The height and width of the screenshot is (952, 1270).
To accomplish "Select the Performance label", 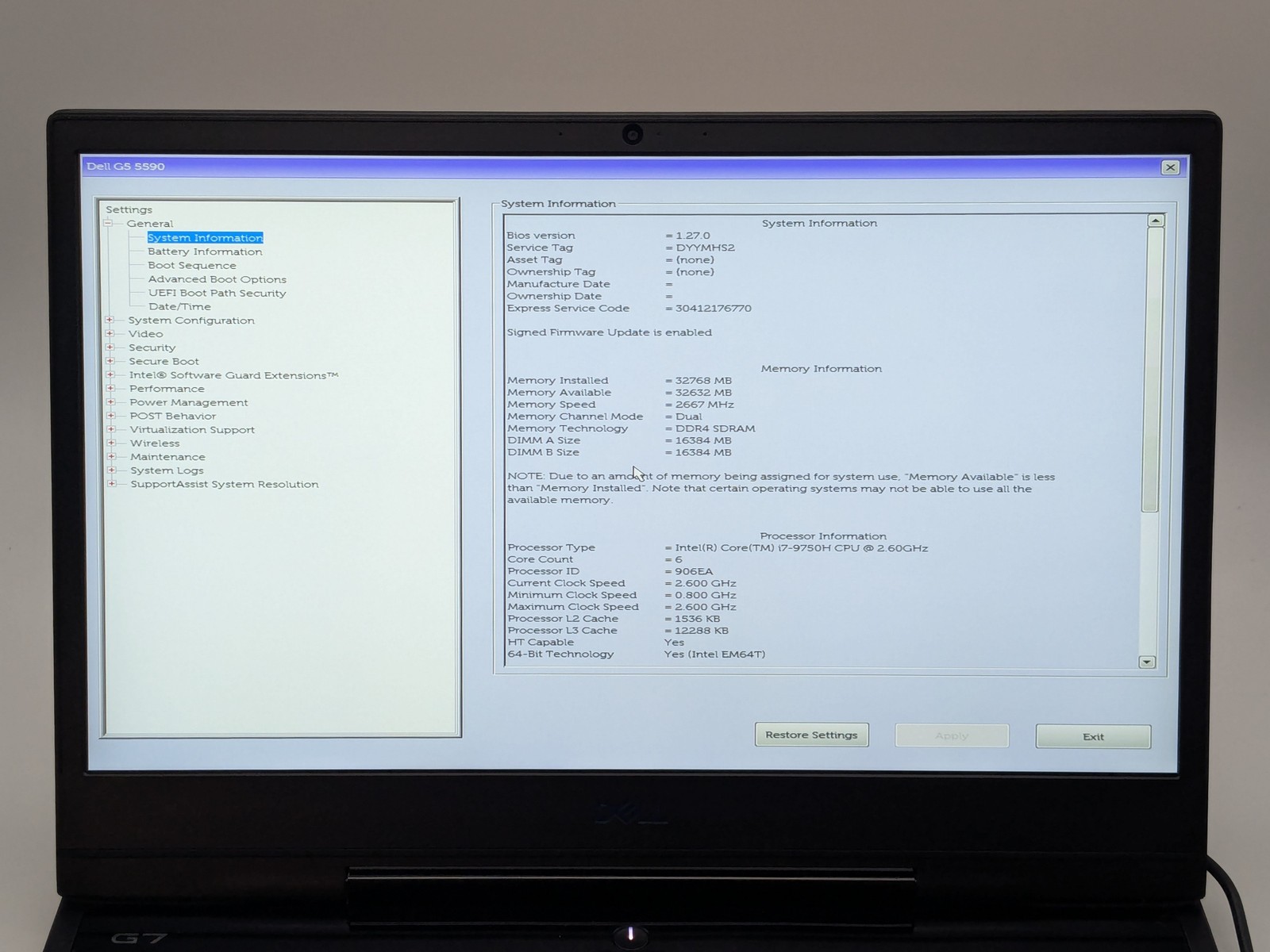I will pos(167,389).
